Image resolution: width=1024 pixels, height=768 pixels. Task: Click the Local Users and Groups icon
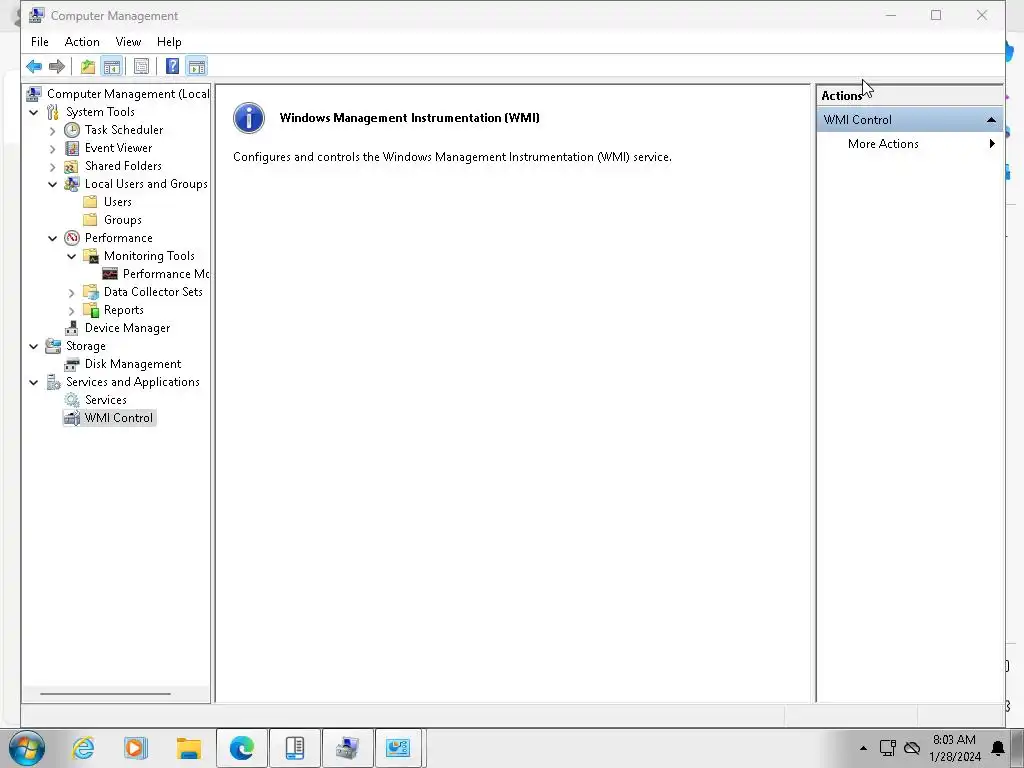72,184
